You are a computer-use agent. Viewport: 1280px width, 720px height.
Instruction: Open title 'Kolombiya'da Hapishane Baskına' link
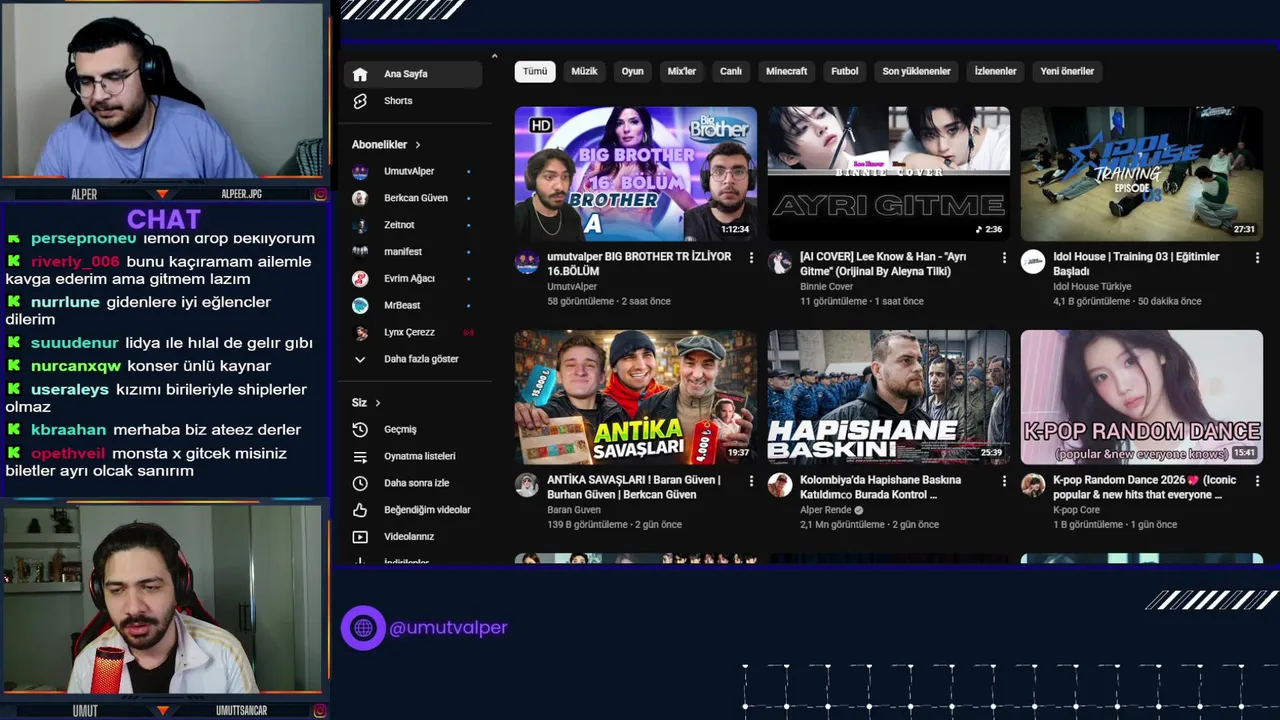[880, 487]
